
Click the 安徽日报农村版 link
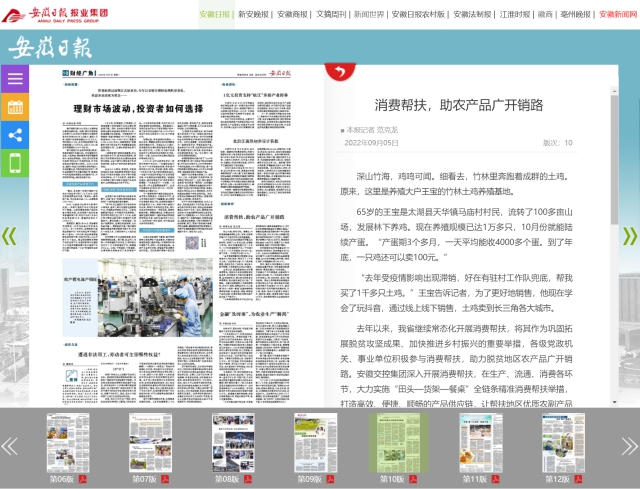(419, 14)
